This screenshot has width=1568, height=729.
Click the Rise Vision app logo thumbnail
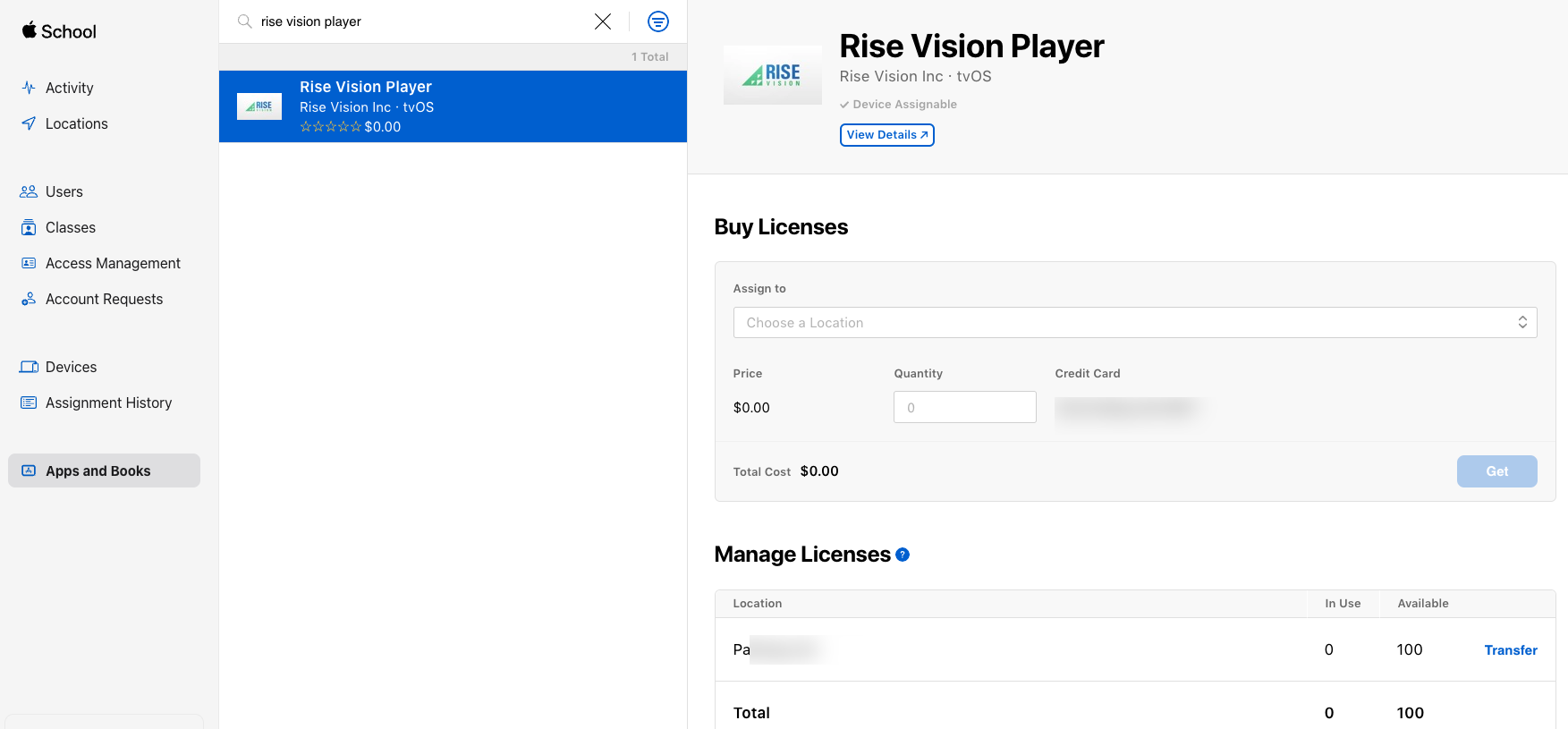coord(772,75)
